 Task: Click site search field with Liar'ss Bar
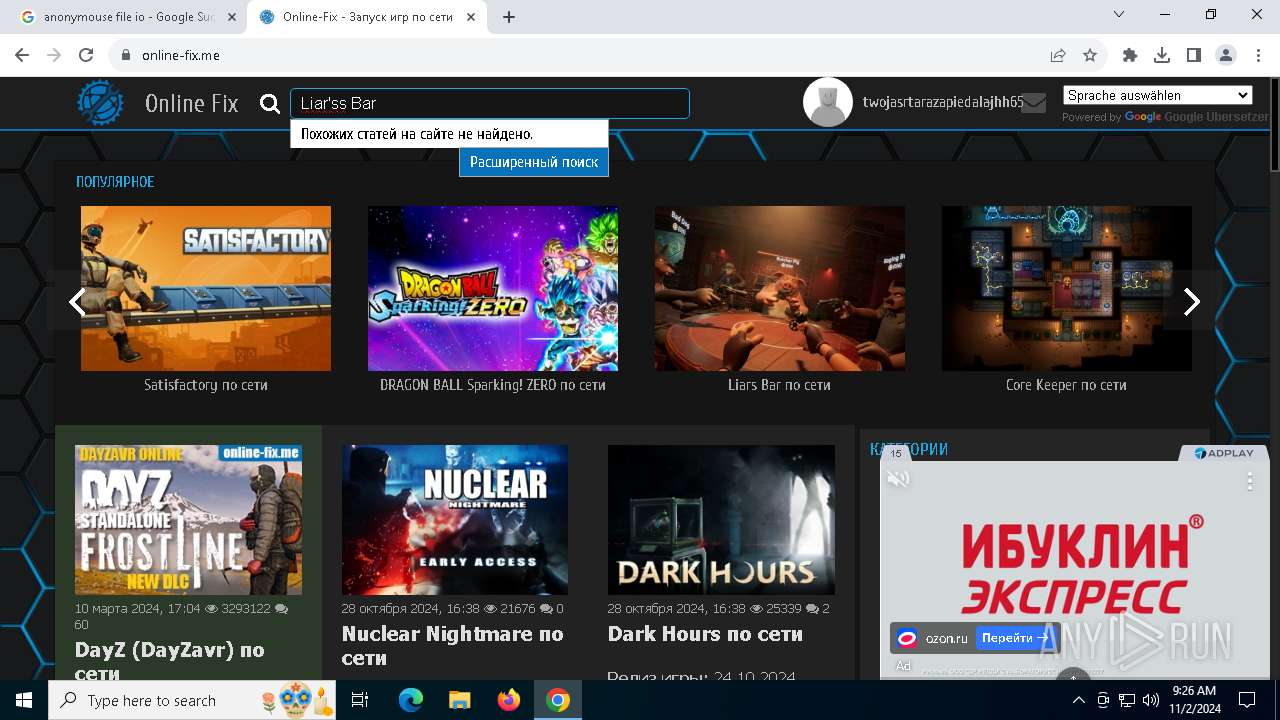490,104
